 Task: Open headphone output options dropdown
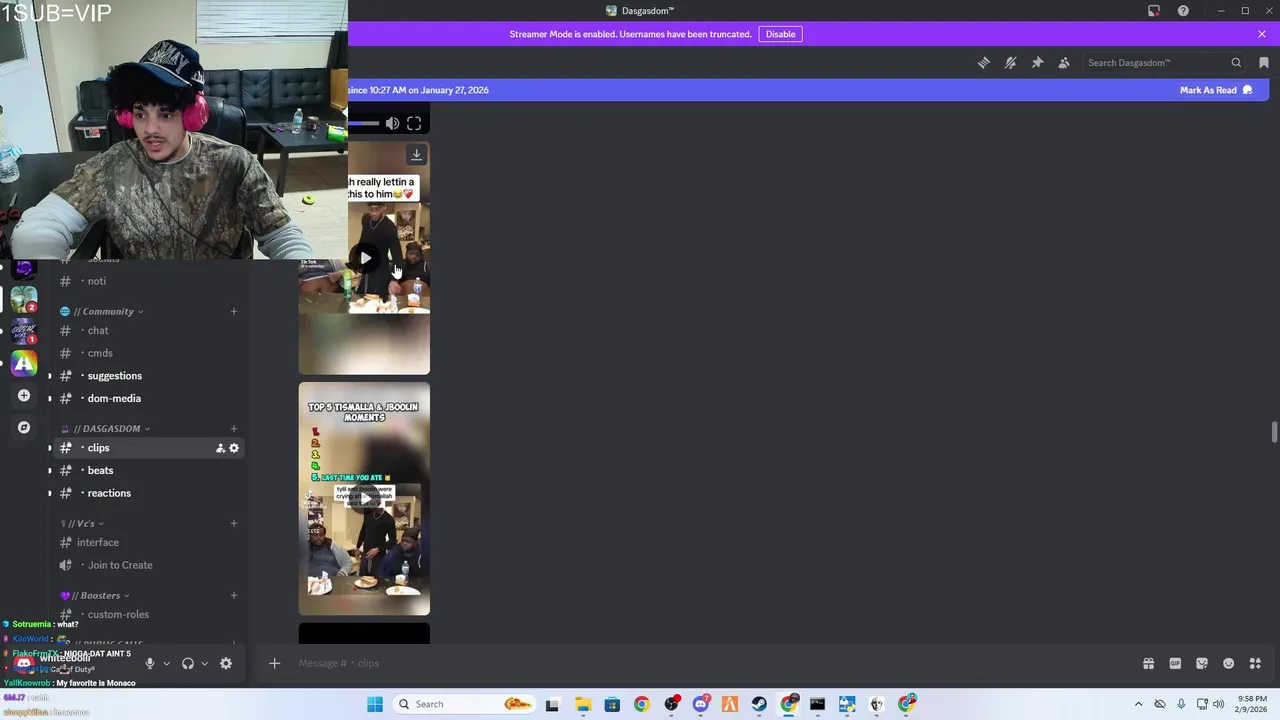(x=204, y=663)
